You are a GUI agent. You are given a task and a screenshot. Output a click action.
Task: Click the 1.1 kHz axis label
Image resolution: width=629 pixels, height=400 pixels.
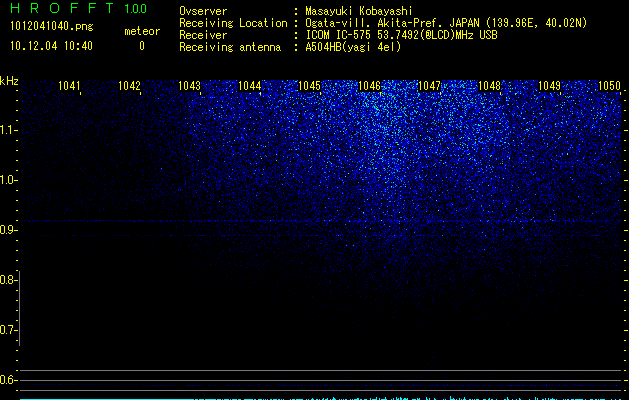[7, 130]
